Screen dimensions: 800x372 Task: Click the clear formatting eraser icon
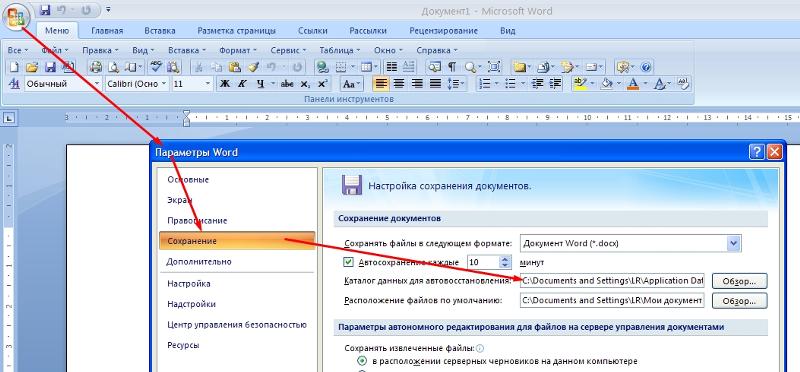click(684, 83)
